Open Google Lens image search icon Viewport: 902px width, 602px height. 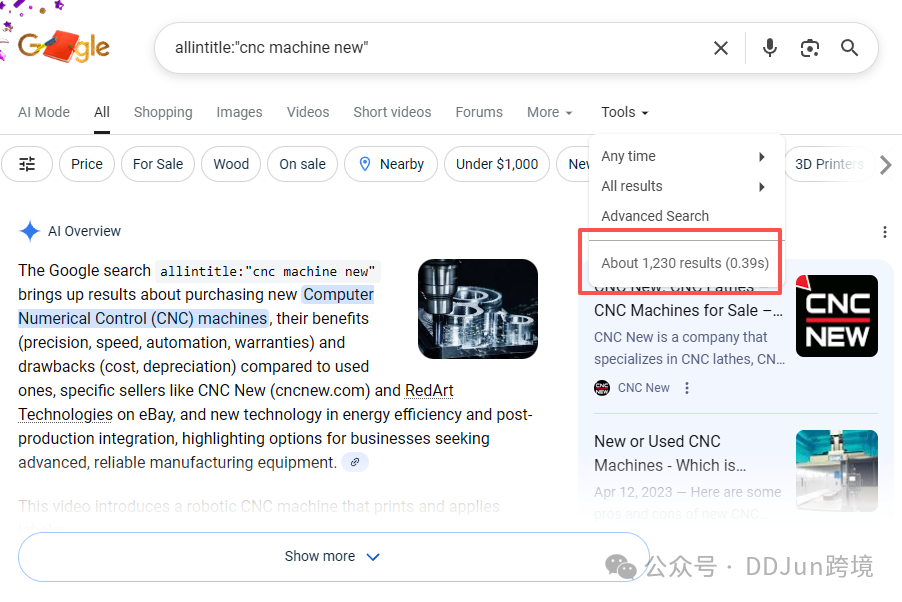809,48
